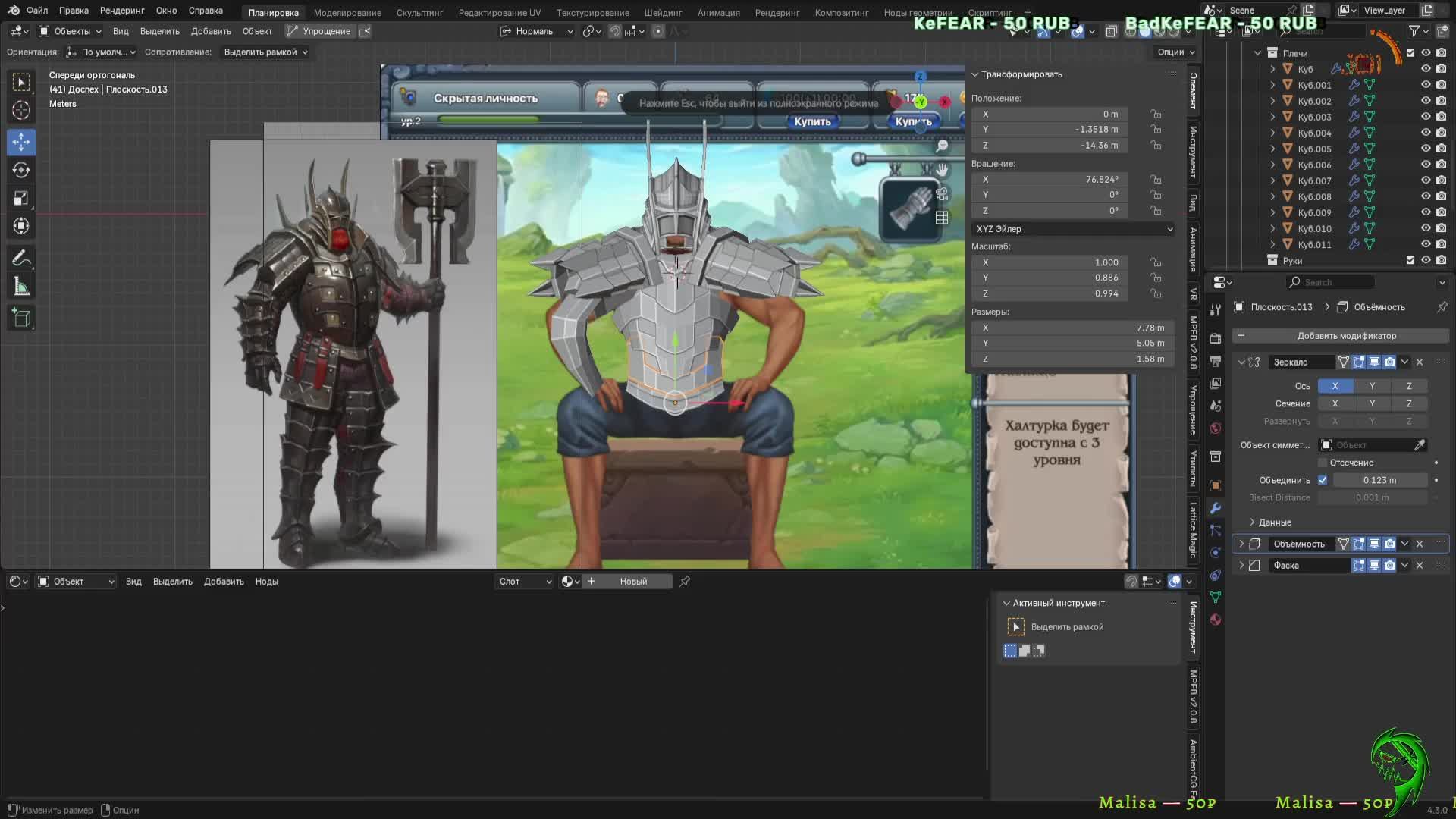Adjust the Merge distance 0.123 m field
1456x819 pixels.
tap(1379, 480)
